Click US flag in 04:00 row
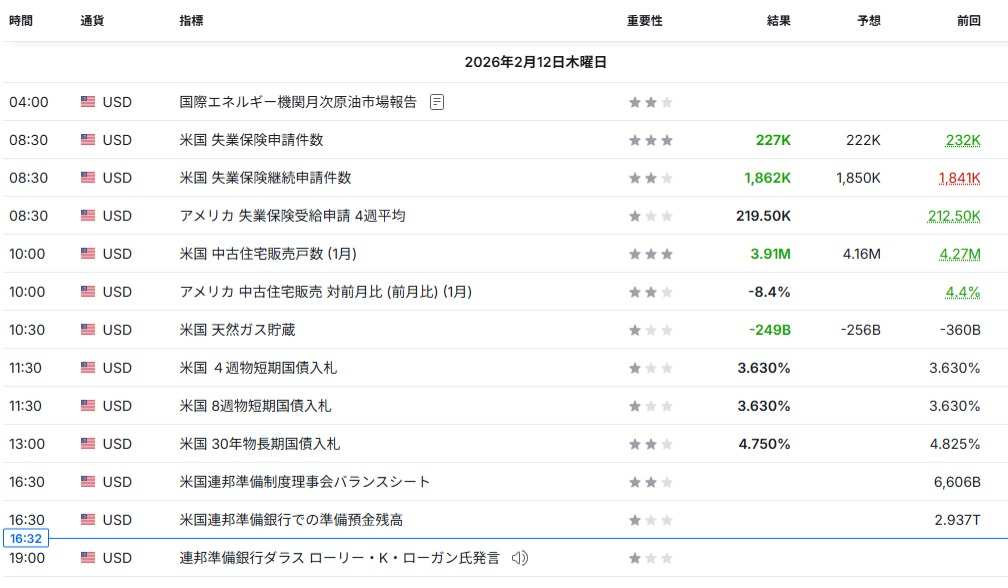Image resolution: width=1008 pixels, height=588 pixels. tap(88, 102)
